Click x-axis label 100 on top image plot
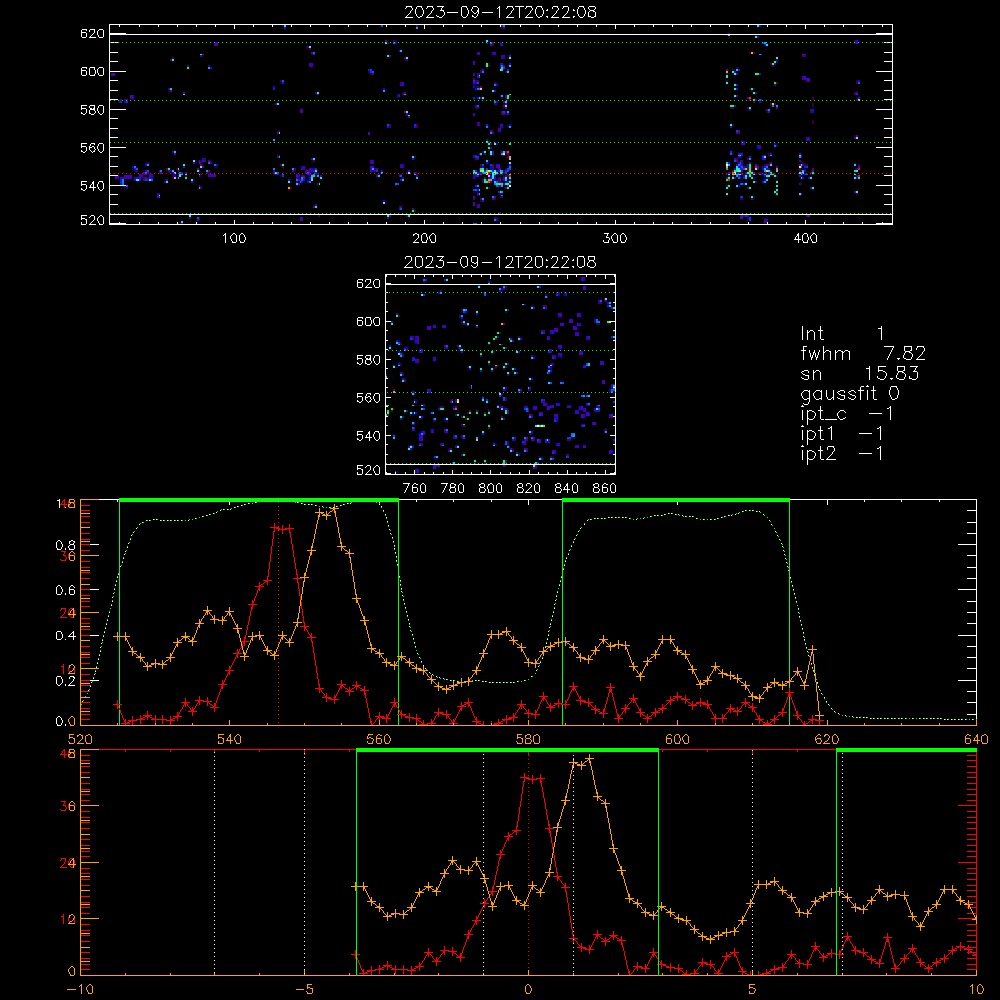This screenshot has height=1000, width=1000. click(x=234, y=239)
